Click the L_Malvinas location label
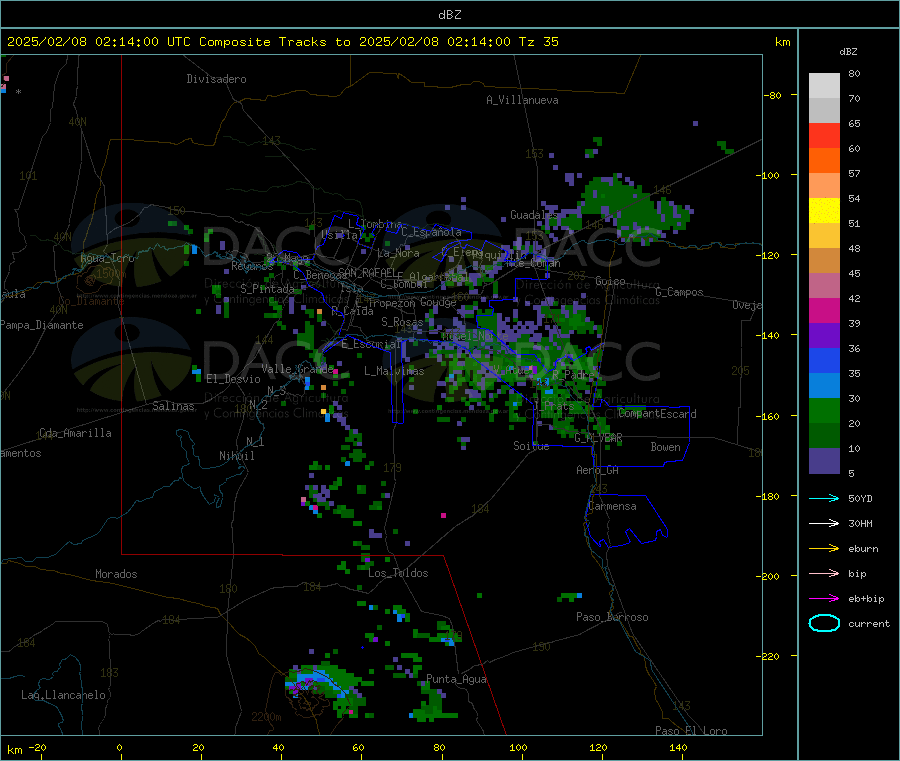The height and width of the screenshot is (761, 900). [x=394, y=371]
